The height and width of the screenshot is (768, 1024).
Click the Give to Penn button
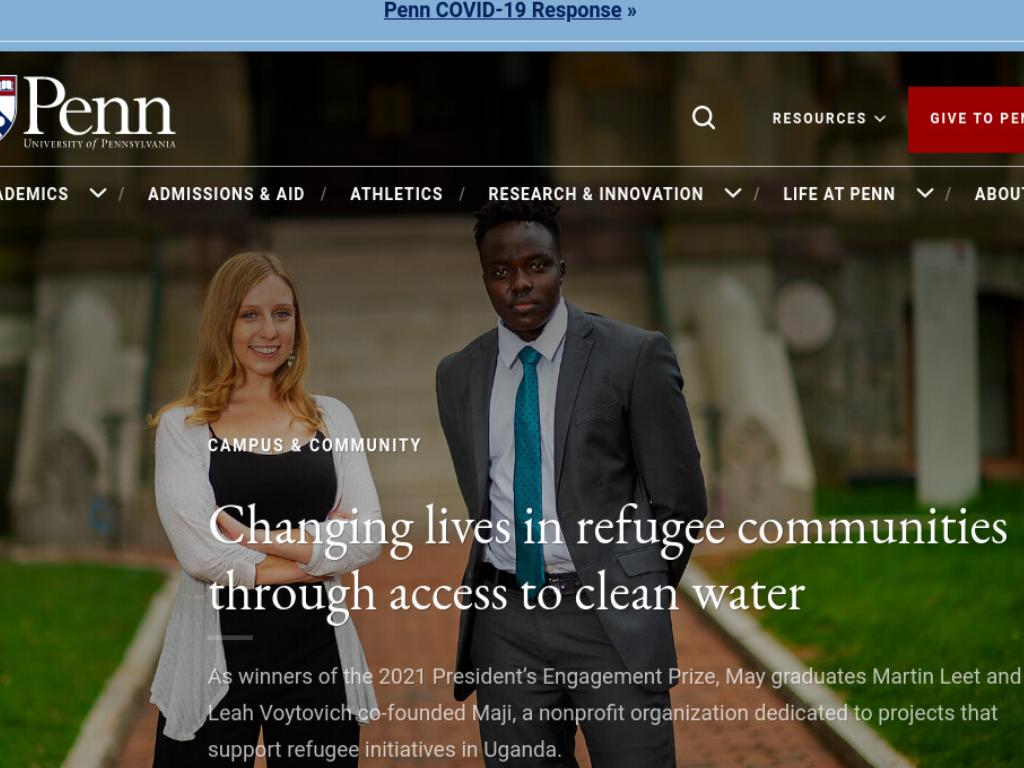(x=966, y=119)
